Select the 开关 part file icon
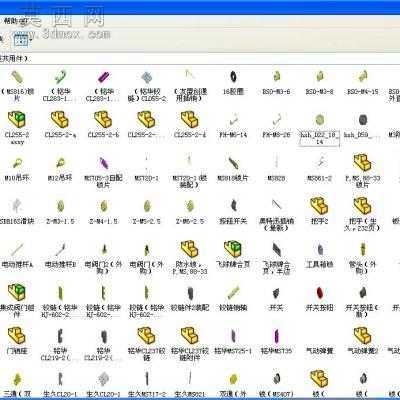The image size is (400, 400). [276, 293]
